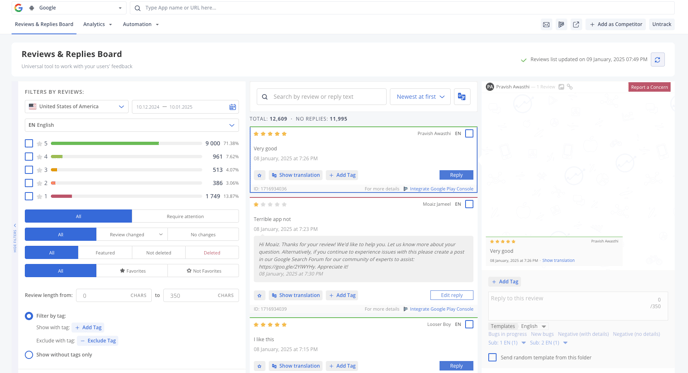Click the copy link icon beside Pravish Awasthi

point(570,87)
